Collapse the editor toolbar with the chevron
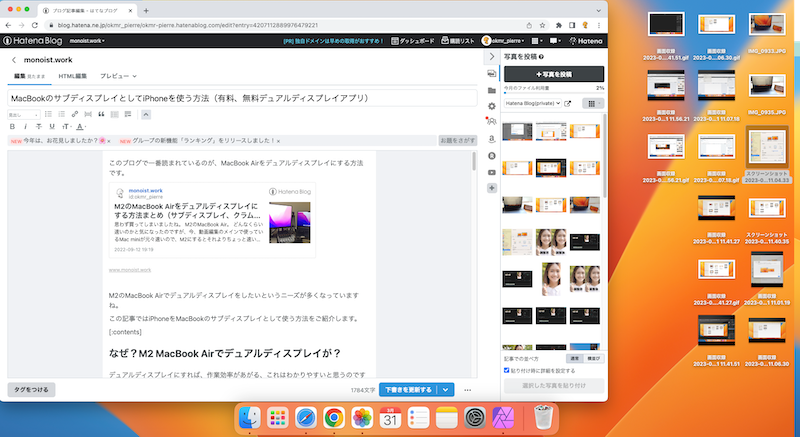The image size is (800, 437). [146, 114]
